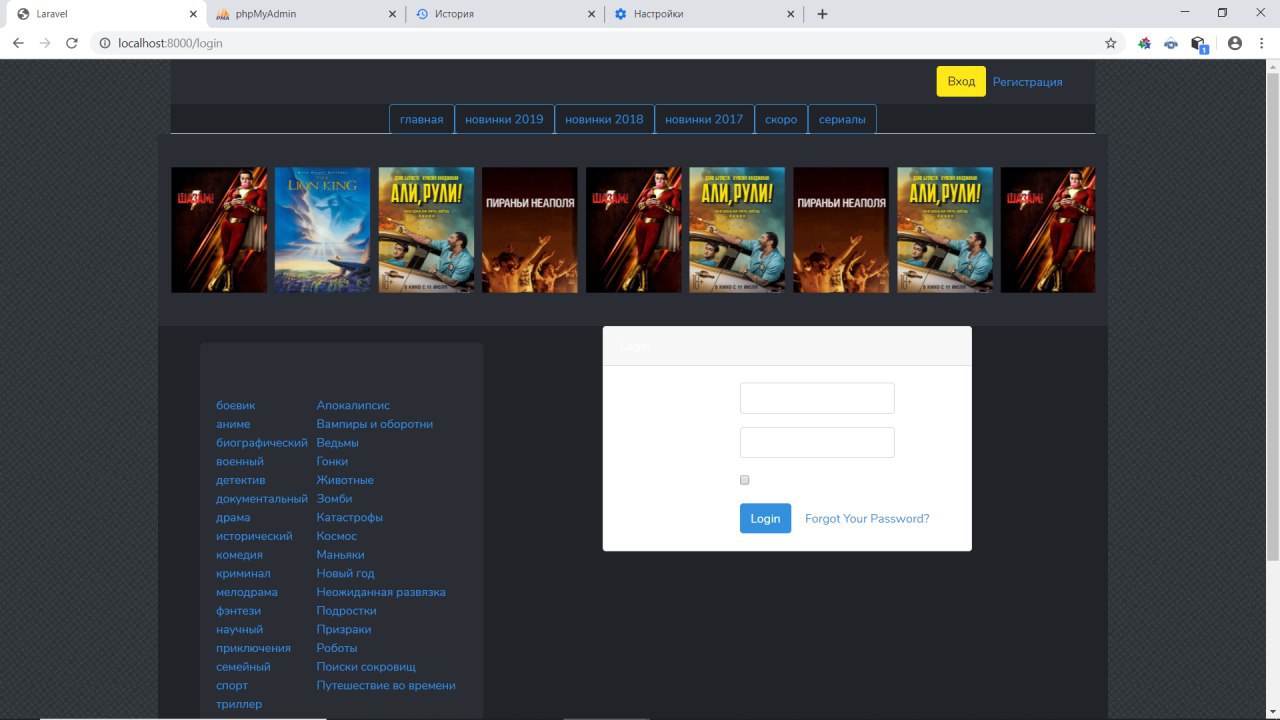Click the browser Forward arrow
Viewport: 1280px width, 720px height.
point(44,43)
